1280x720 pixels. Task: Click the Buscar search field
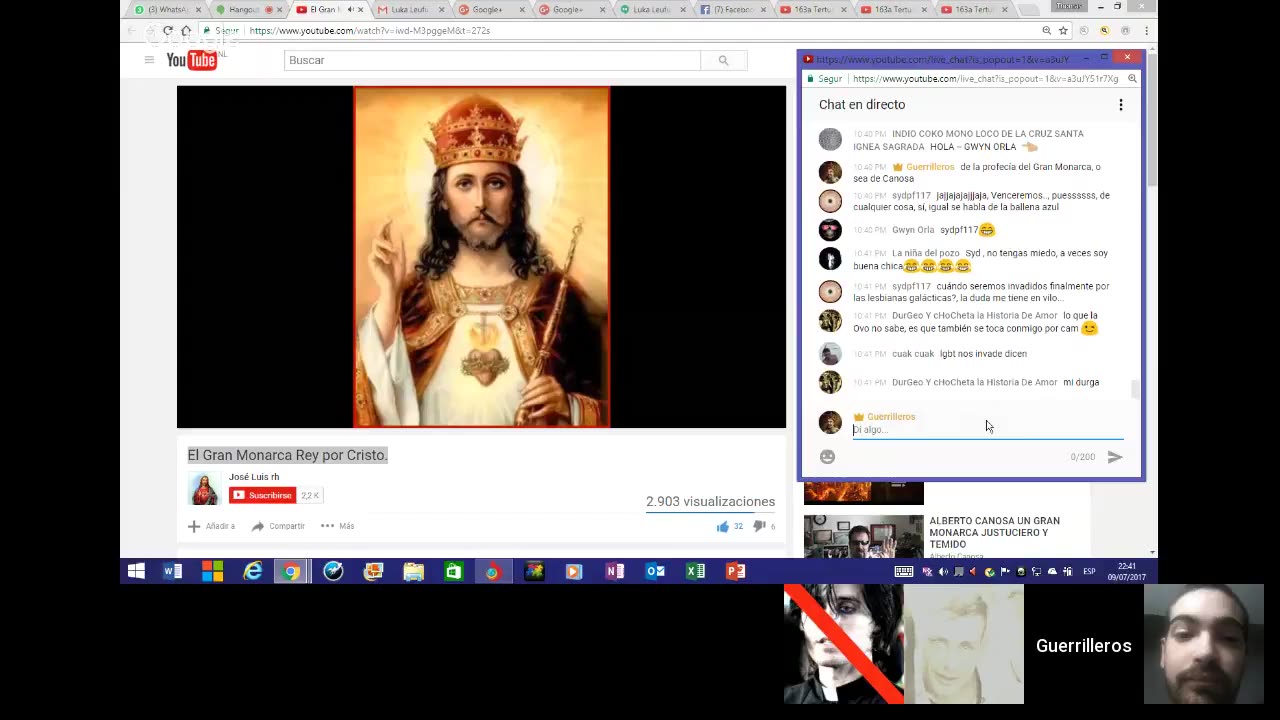(492, 60)
